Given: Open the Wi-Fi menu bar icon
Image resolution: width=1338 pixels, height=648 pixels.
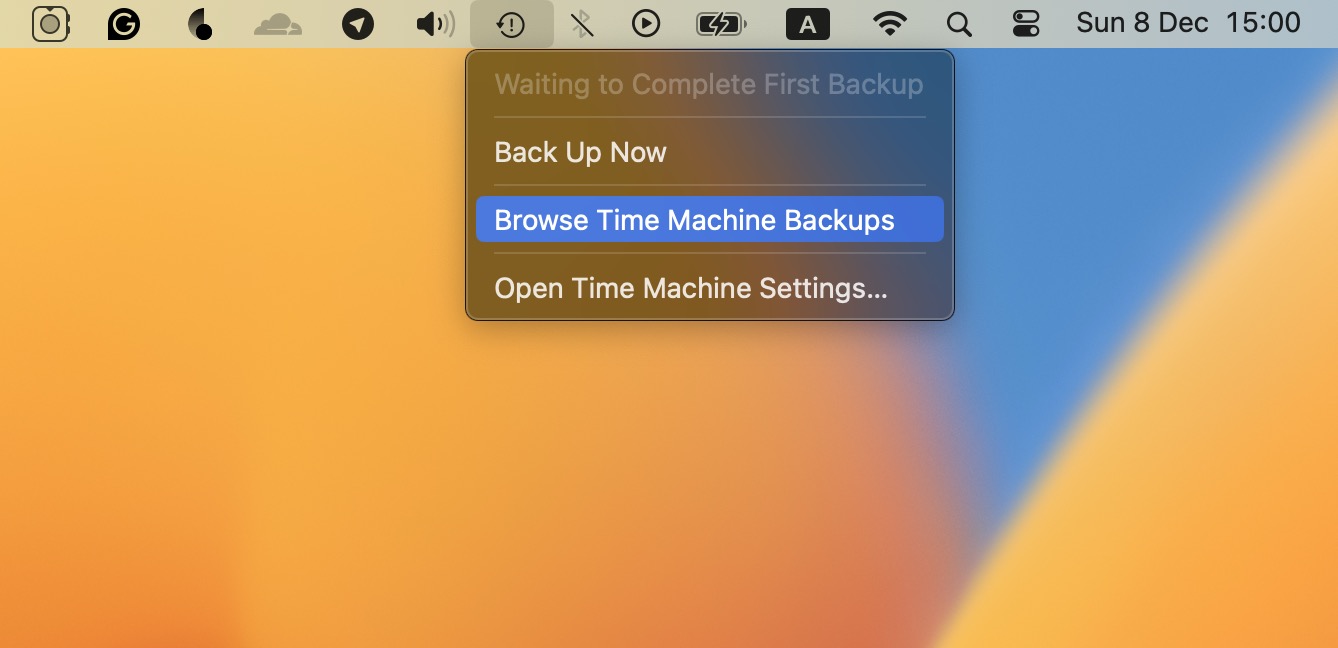Looking at the screenshot, I should (x=889, y=24).
